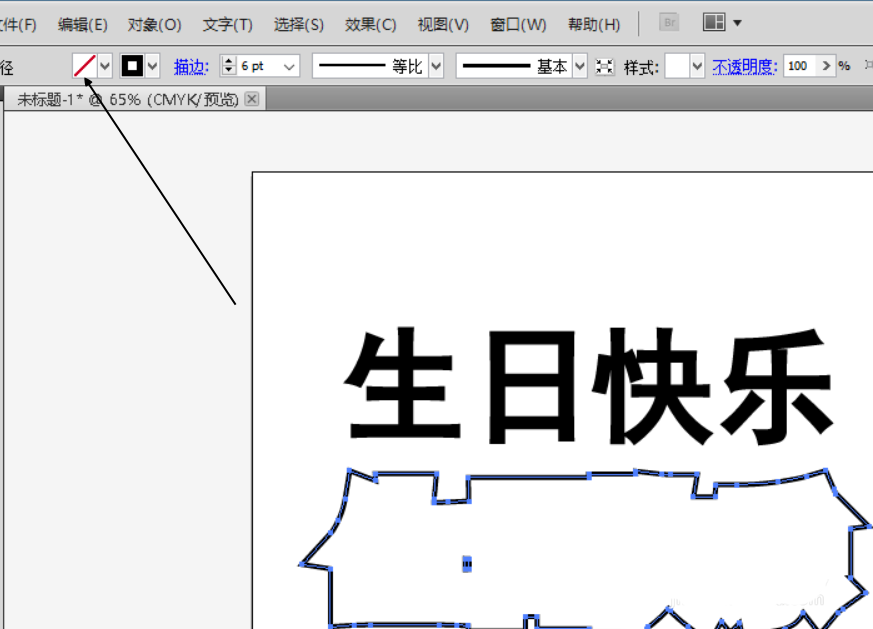Click the variable width options icon

click(x=604, y=67)
